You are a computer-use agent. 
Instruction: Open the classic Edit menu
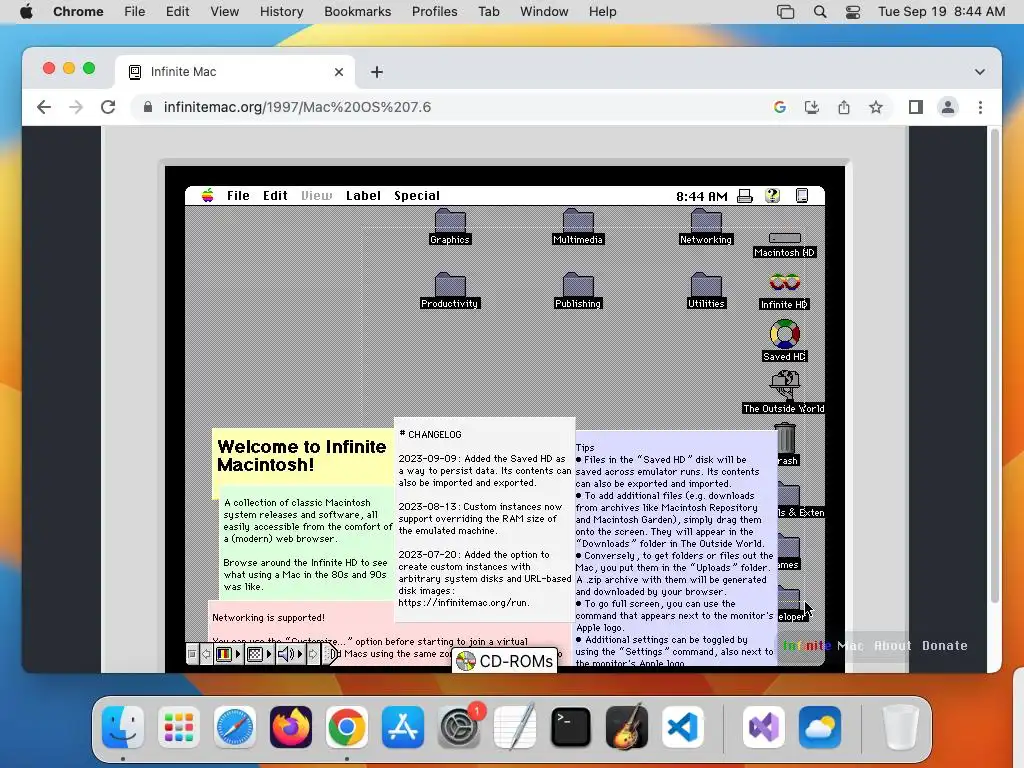tap(275, 195)
